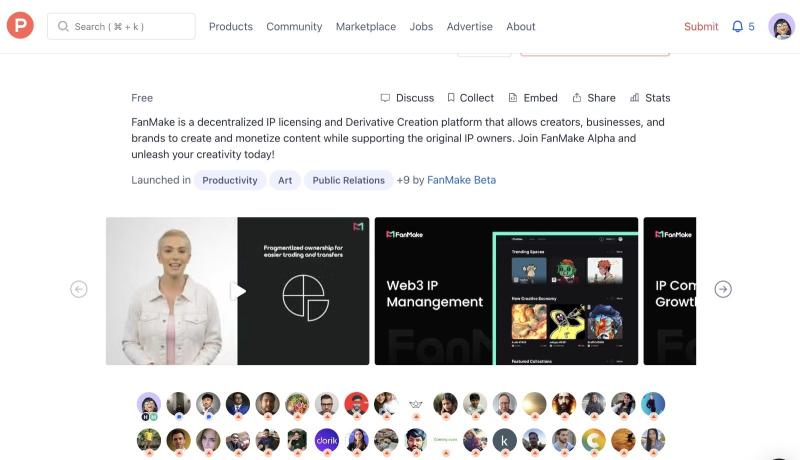The width and height of the screenshot is (800, 460).
Task: Click the '+9' more topics text
Action: pyautogui.click(x=403, y=180)
